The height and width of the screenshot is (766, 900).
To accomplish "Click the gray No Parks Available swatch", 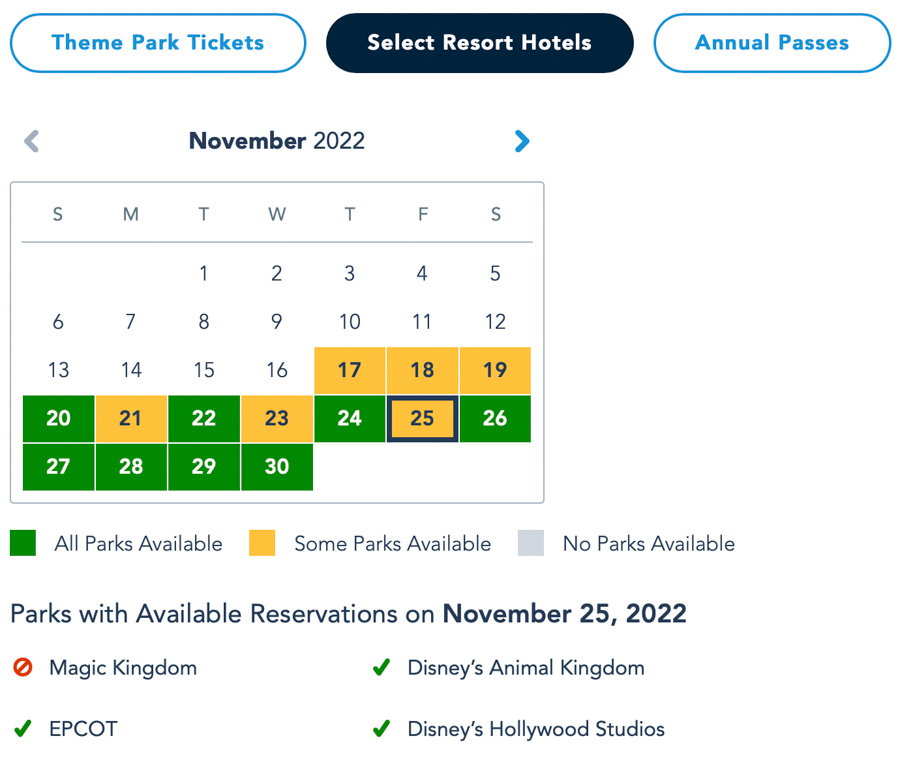I will click(531, 543).
